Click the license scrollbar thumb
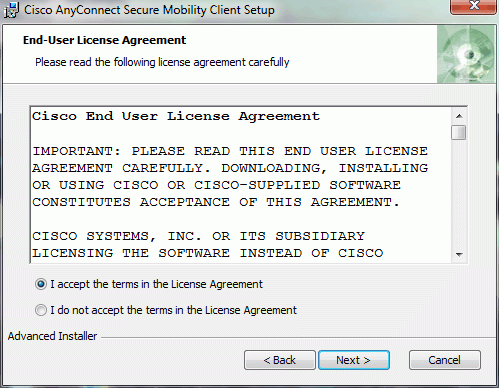The image size is (499, 388). pyautogui.click(x=459, y=132)
